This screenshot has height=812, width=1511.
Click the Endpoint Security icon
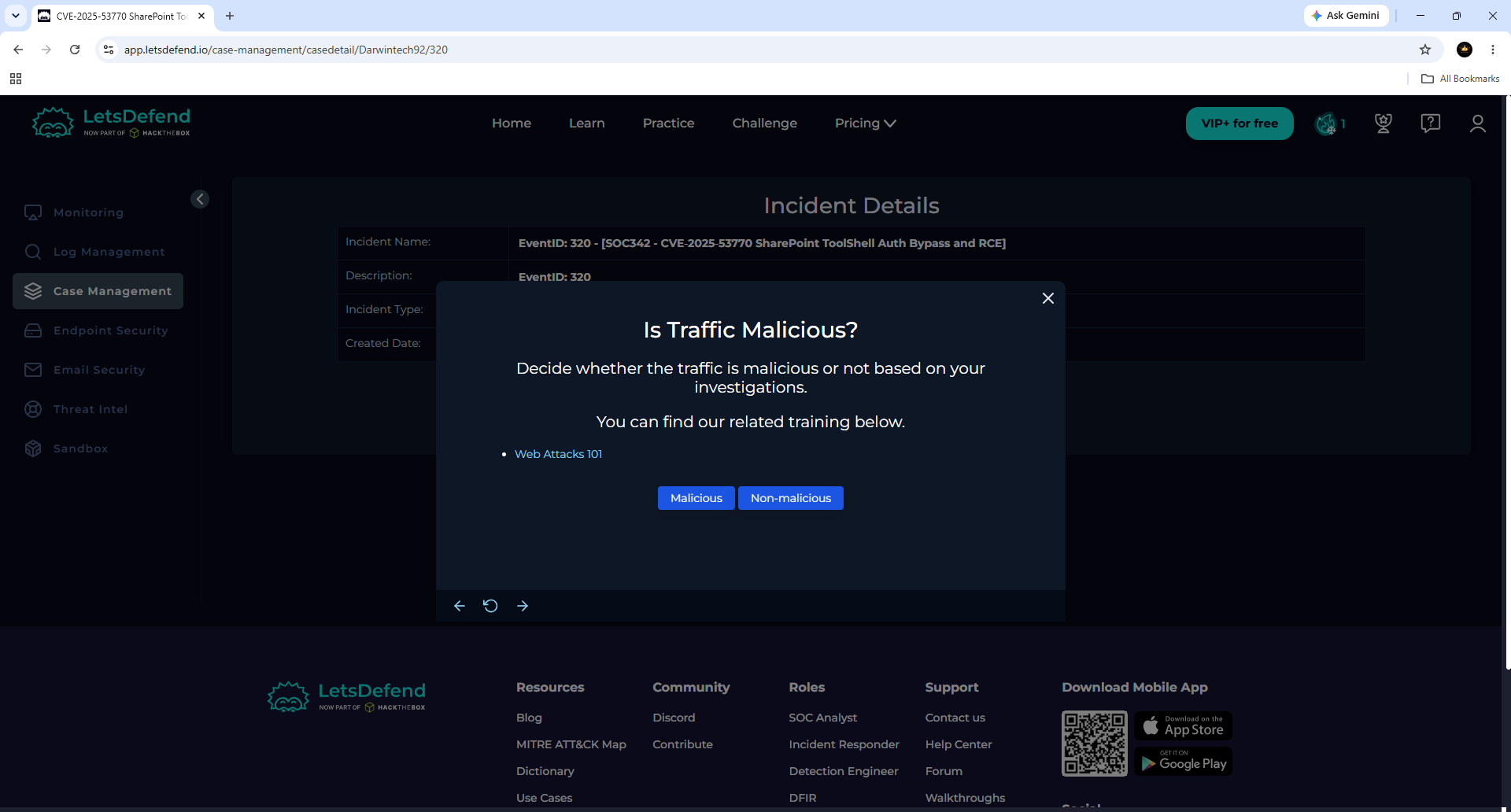click(33, 330)
